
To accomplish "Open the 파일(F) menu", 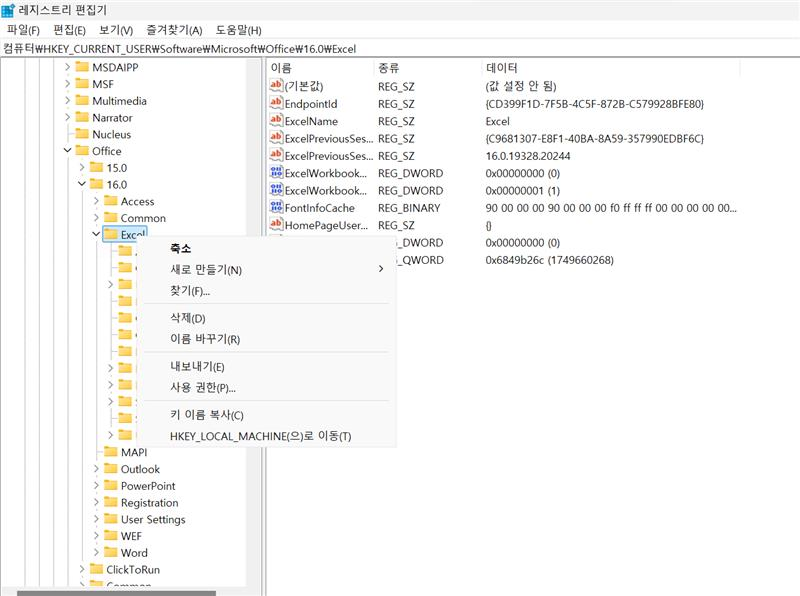I will pyautogui.click(x=23, y=30).
